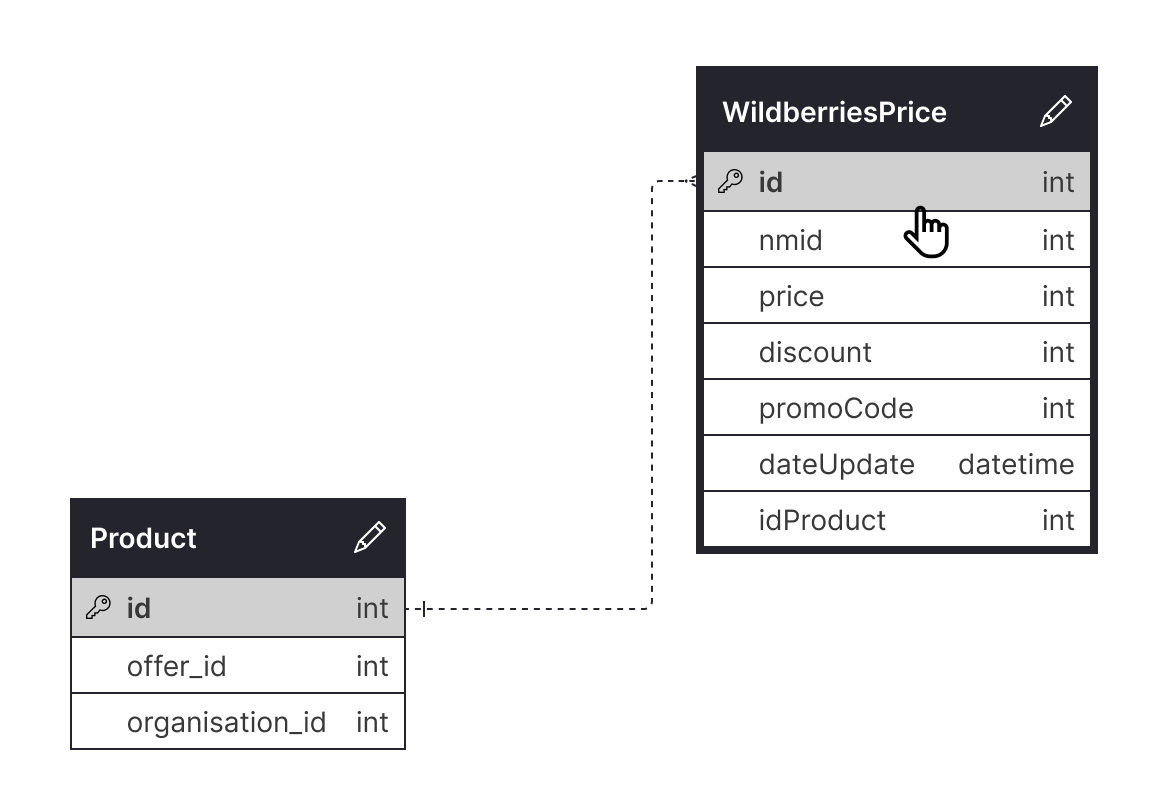Click the primary key icon in Product table
The height and width of the screenshot is (806, 1172).
(98, 607)
